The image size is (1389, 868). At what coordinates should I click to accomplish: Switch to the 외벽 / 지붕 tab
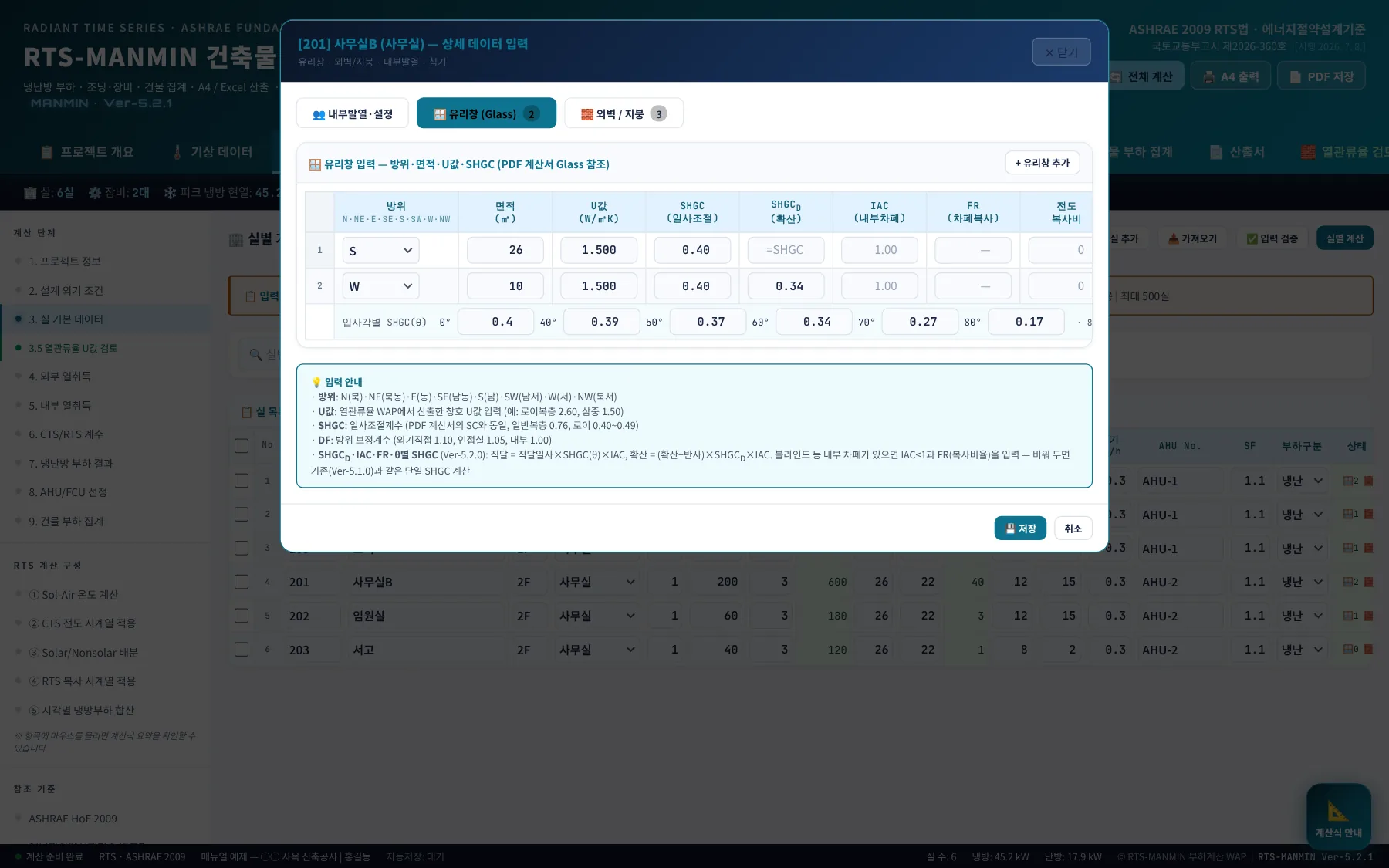pos(624,113)
